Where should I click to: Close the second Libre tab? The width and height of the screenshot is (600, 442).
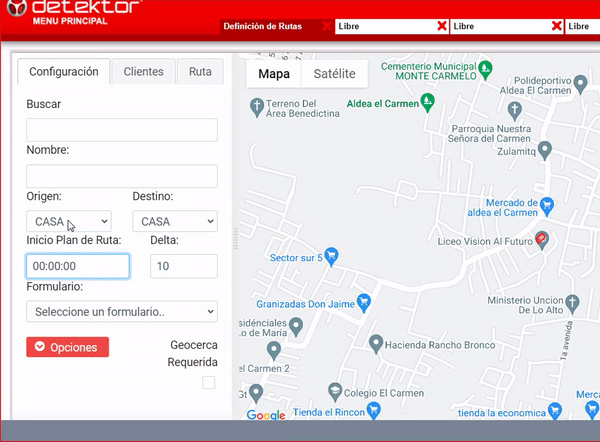(x=557, y=26)
